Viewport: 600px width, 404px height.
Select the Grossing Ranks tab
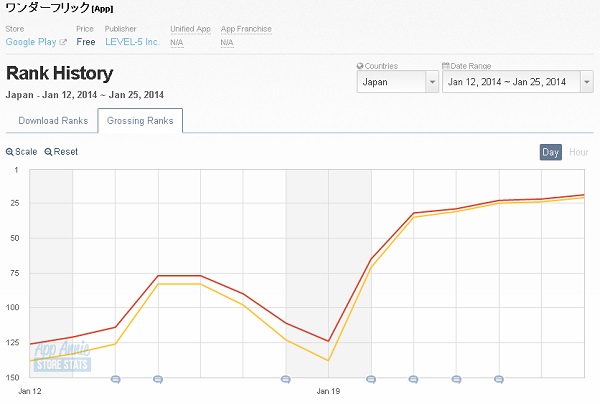pos(140,121)
